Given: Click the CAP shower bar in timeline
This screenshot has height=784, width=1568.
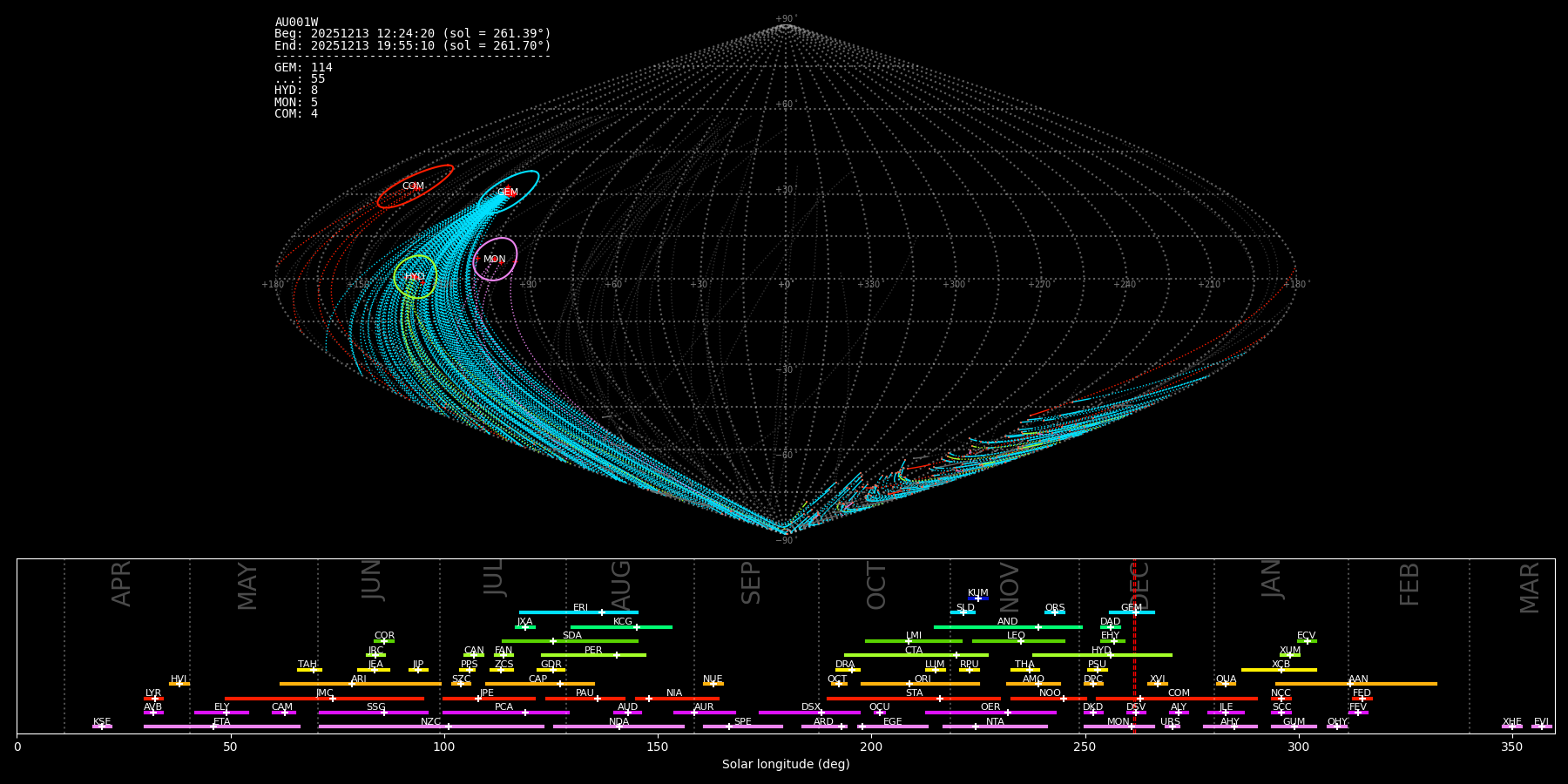Looking at the screenshot, I should coord(540,684).
